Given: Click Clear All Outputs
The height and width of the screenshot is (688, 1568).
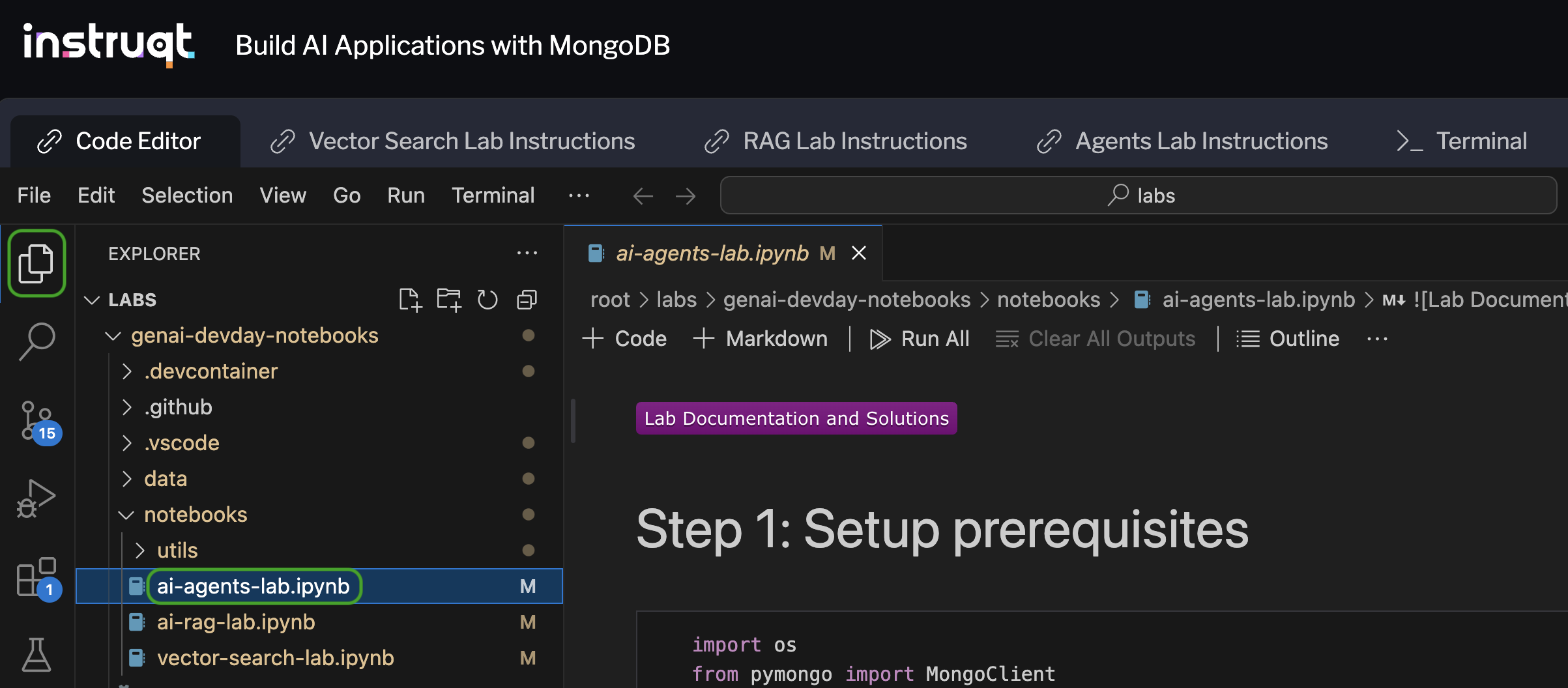Looking at the screenshot, I should 1096,339.
